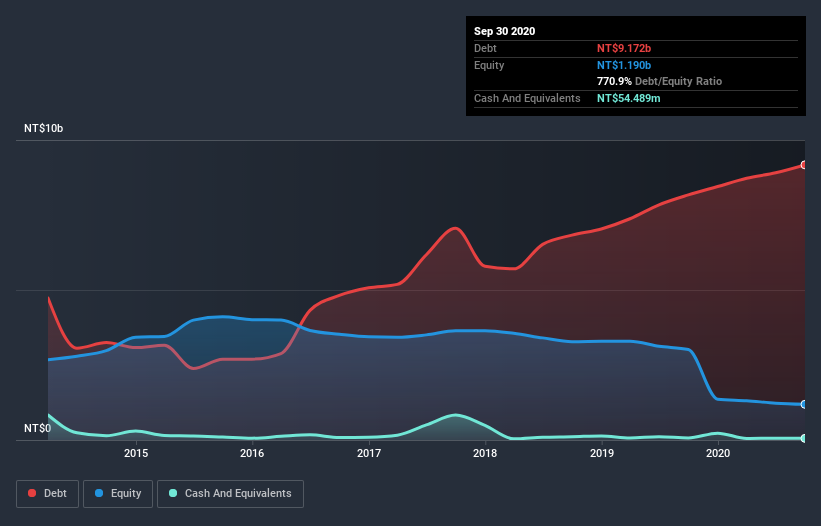
Task: Click the red Debt endpoint marker
Action: (x=804, y=165)
